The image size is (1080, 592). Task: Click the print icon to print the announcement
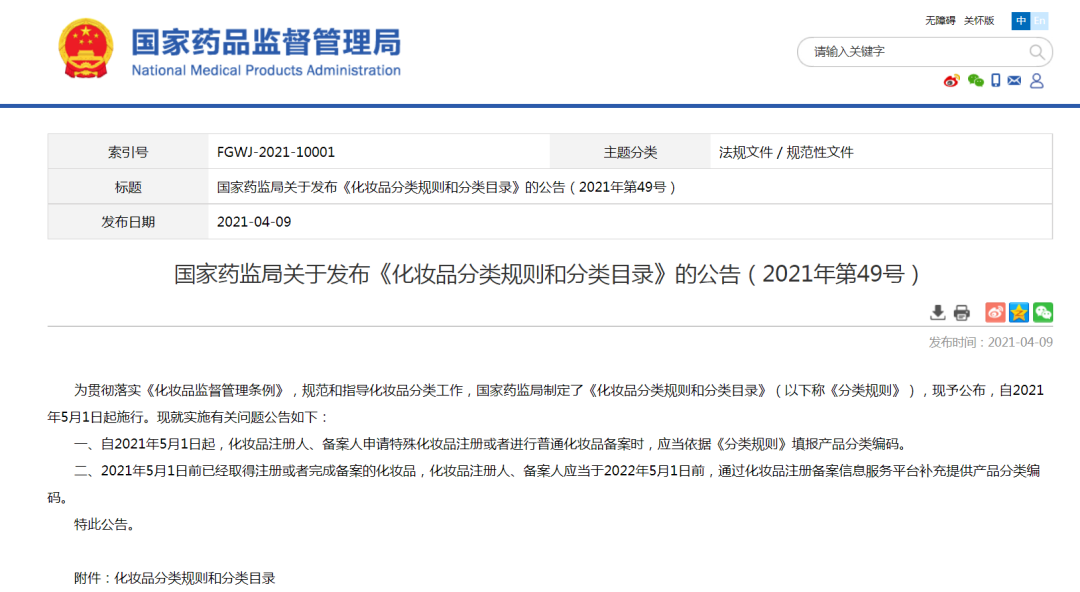962,312
